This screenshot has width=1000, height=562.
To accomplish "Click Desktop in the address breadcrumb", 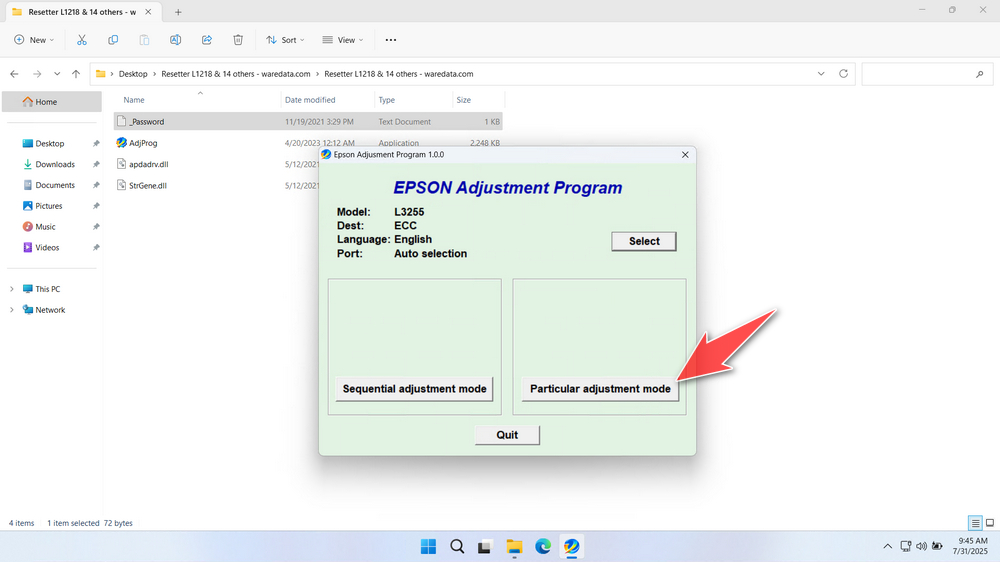I will 133,74.
